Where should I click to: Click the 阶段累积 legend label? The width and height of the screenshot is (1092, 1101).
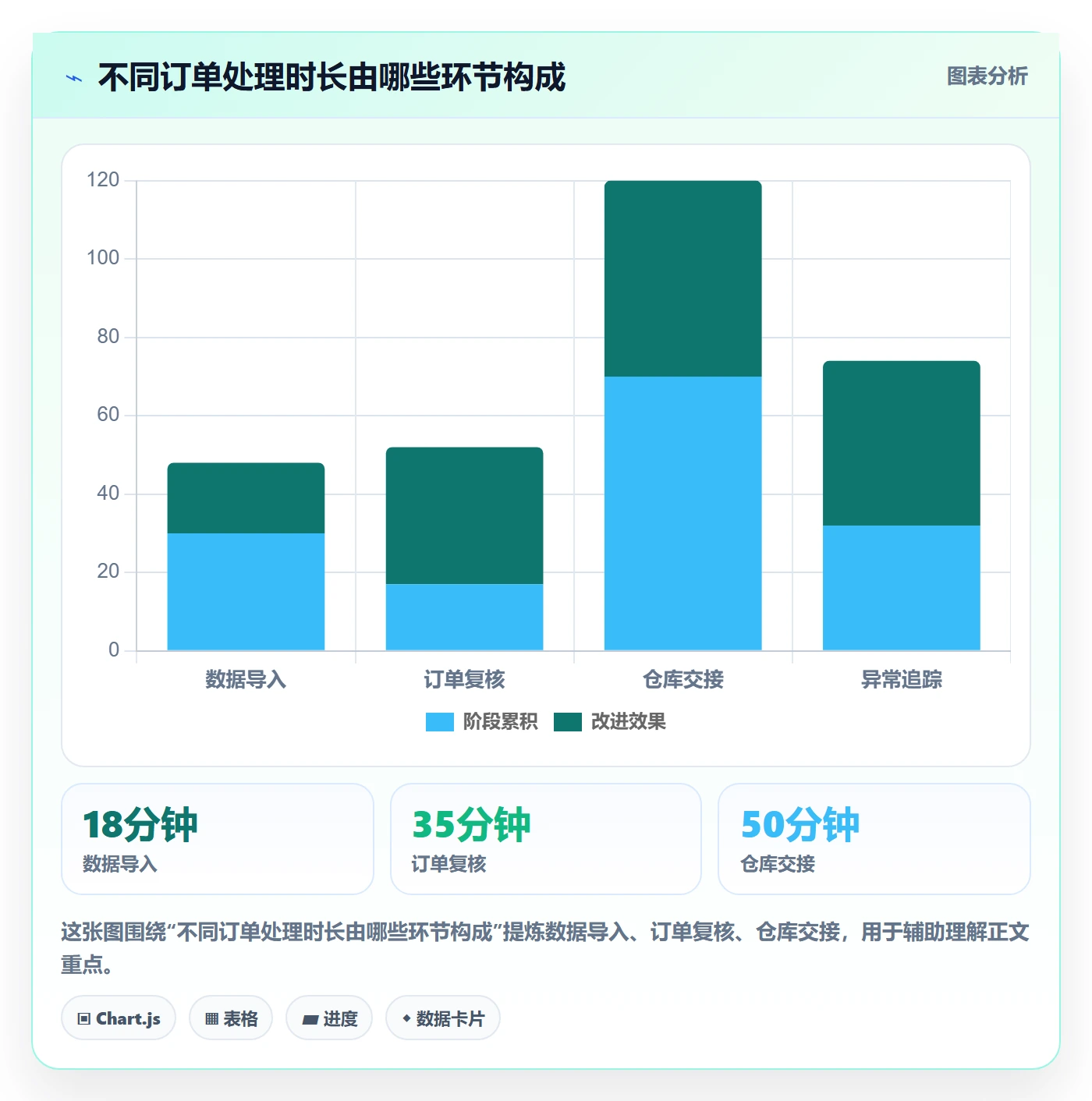(x=500, y=722)
